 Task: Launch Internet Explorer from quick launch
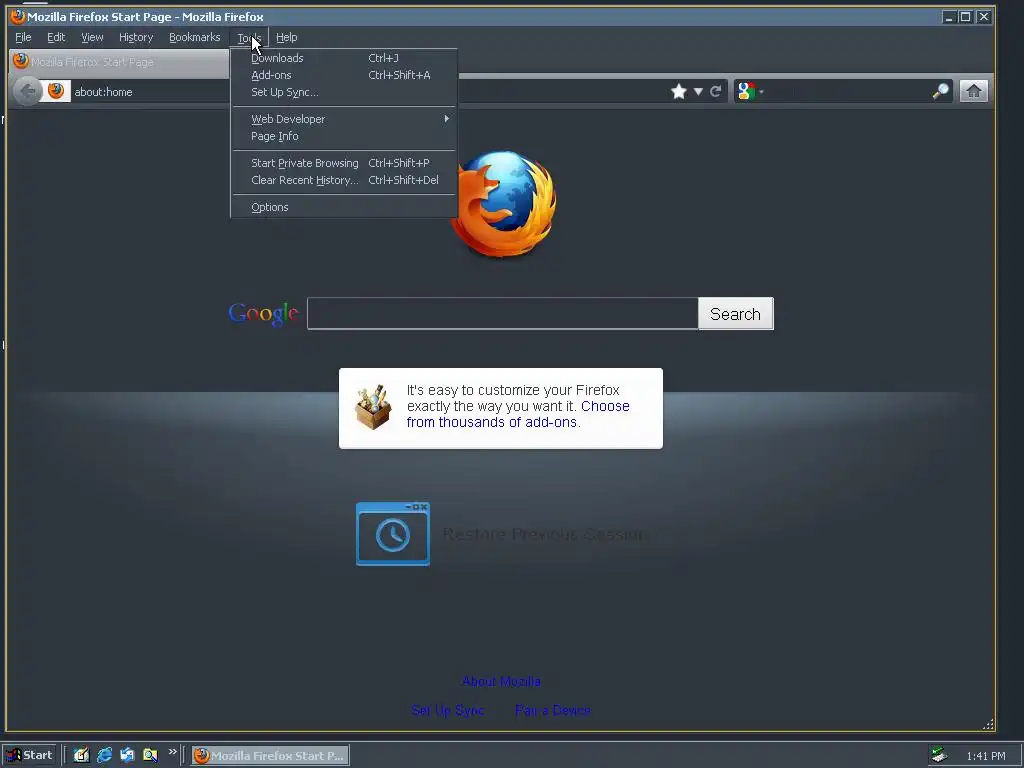104,755
